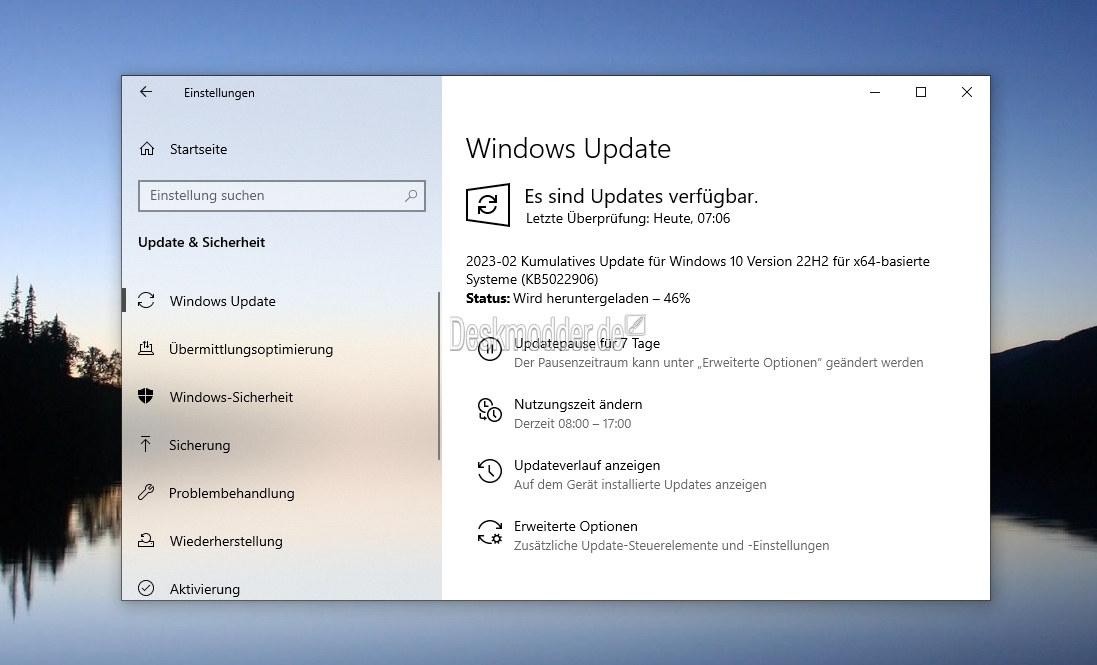Open Windows-Sicherheit section

pos(231,397)
